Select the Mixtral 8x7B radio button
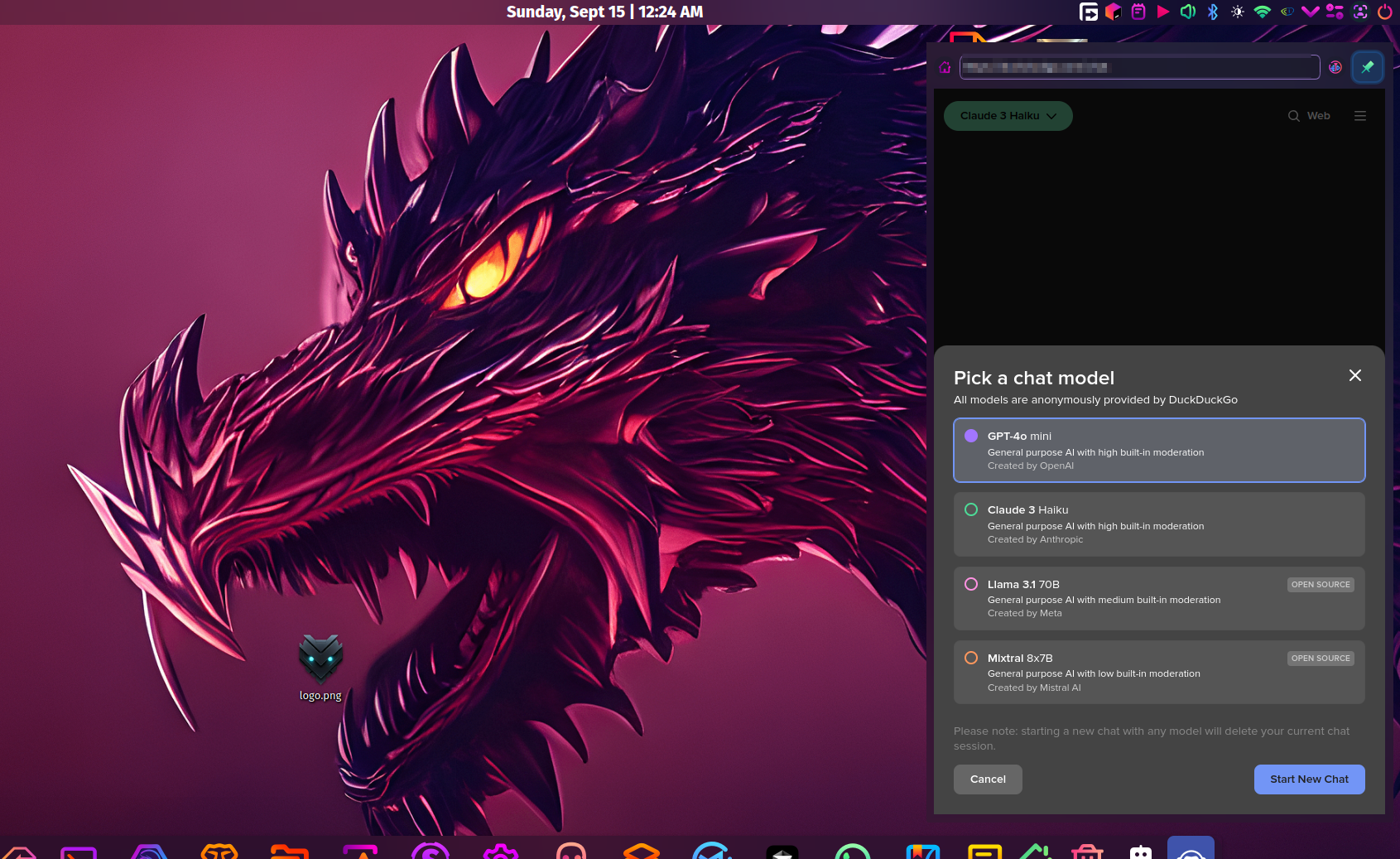Screen dimensions: 1400x859 tap(971, 658)
